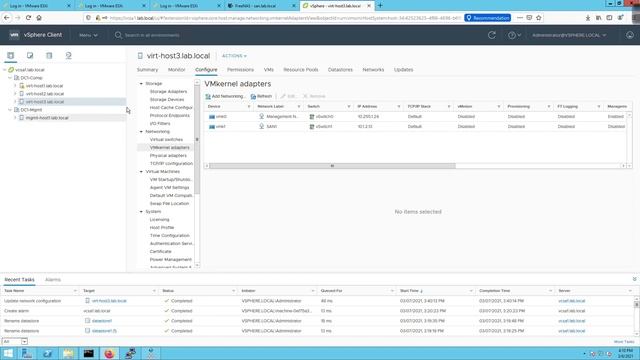Collapse the DC1-Comp datacenter node
640x360 pixels.
10,78
